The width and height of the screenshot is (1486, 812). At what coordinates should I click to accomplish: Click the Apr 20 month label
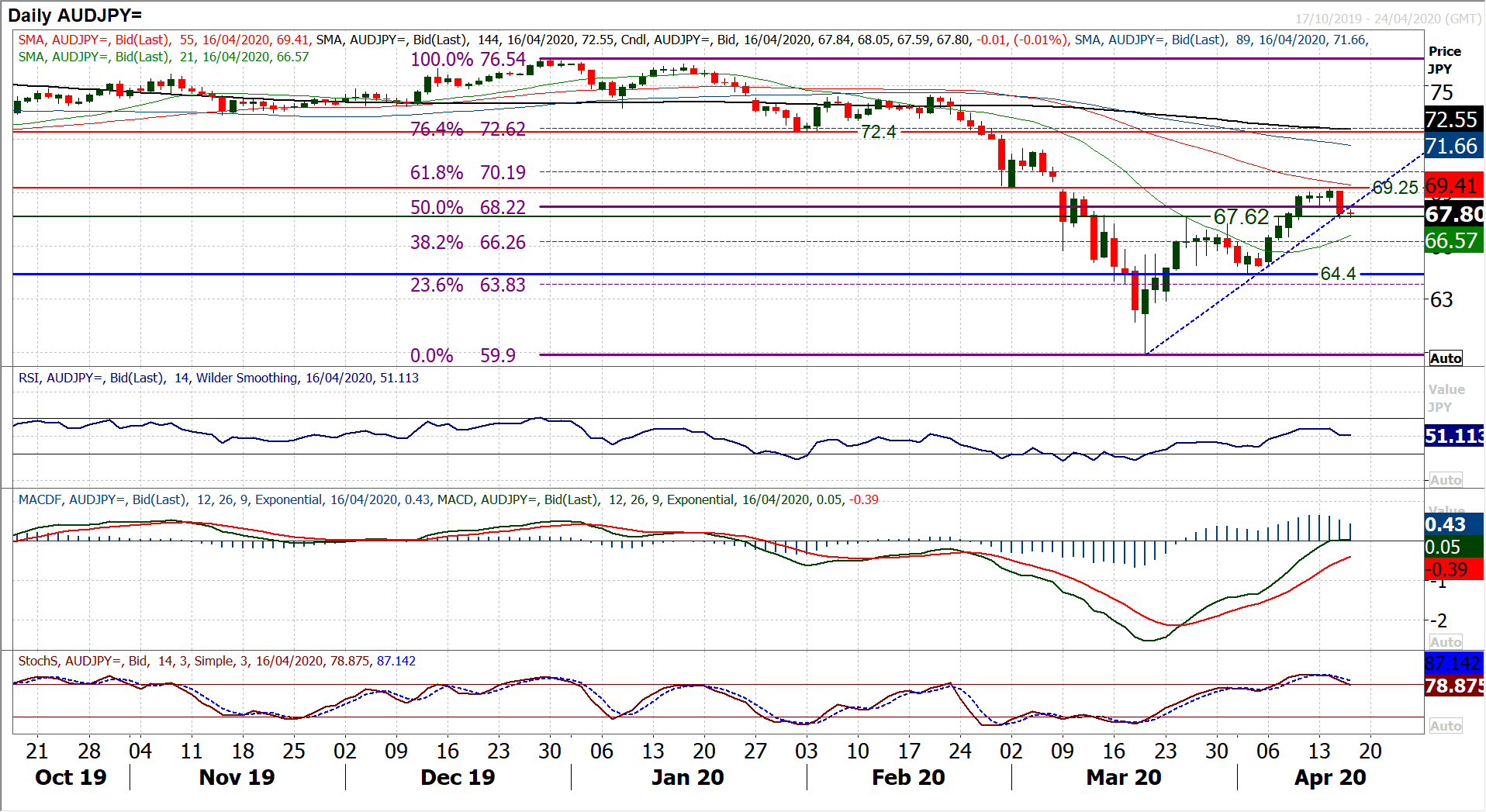coord(1330,777)
